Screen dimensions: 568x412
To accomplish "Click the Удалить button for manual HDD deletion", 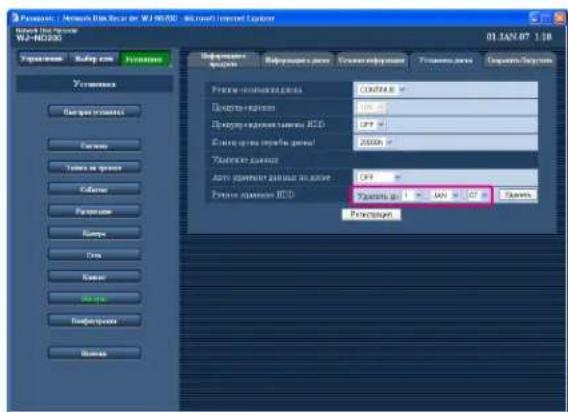I will pyautogui.click(x=518, y=195).
